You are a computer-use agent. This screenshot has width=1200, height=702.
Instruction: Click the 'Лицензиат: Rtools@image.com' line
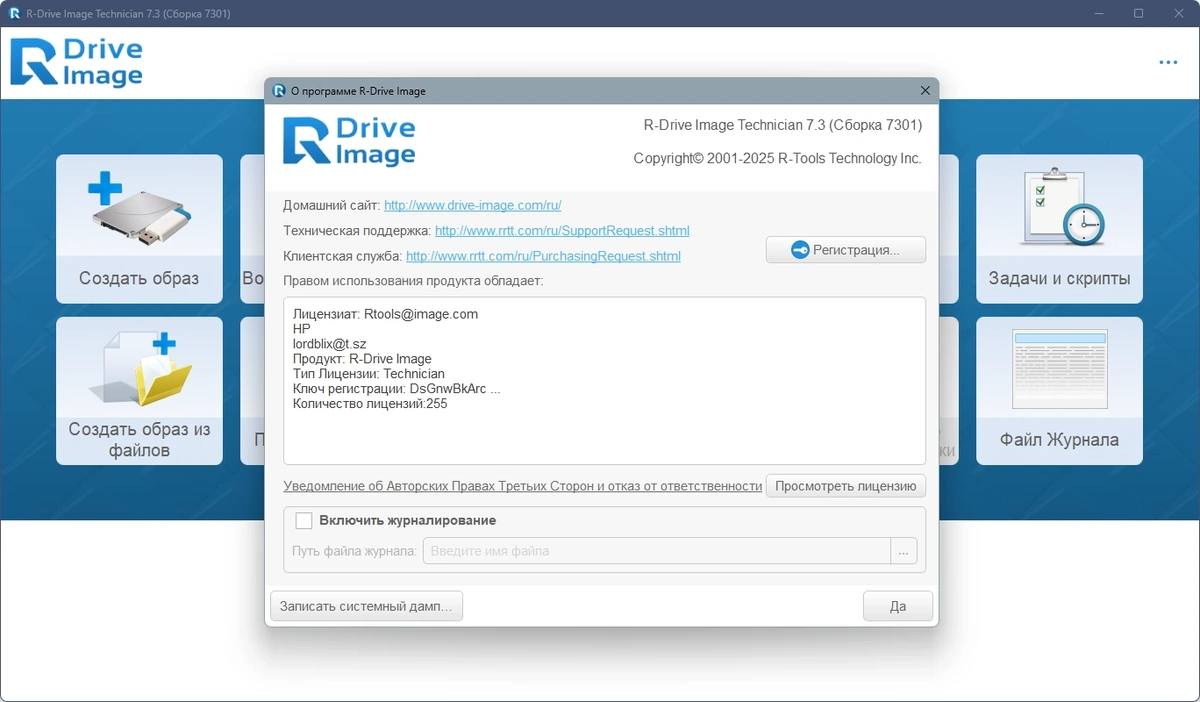pos(385,314)
